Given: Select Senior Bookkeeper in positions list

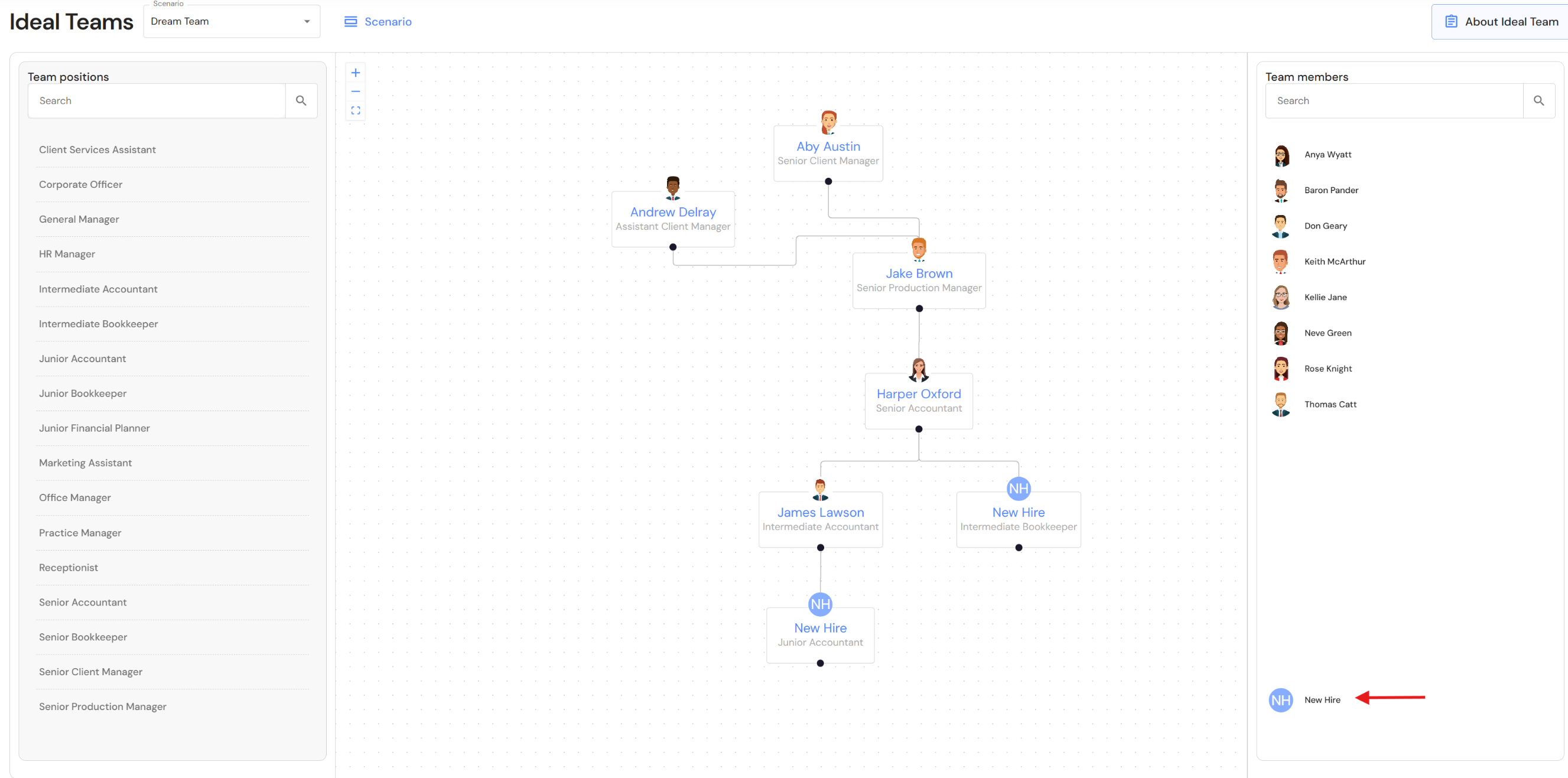Looking at the screenshot, I should [83, 637].
